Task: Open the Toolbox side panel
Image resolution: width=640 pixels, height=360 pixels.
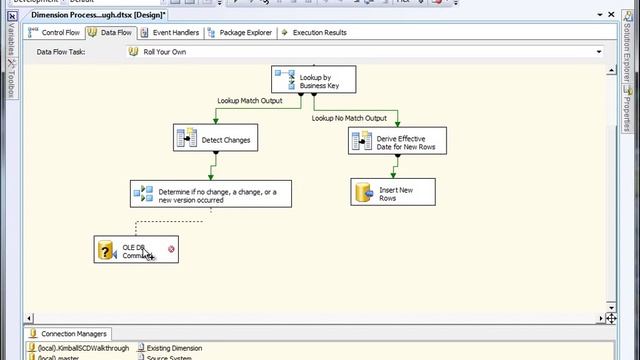Action: 12,78
